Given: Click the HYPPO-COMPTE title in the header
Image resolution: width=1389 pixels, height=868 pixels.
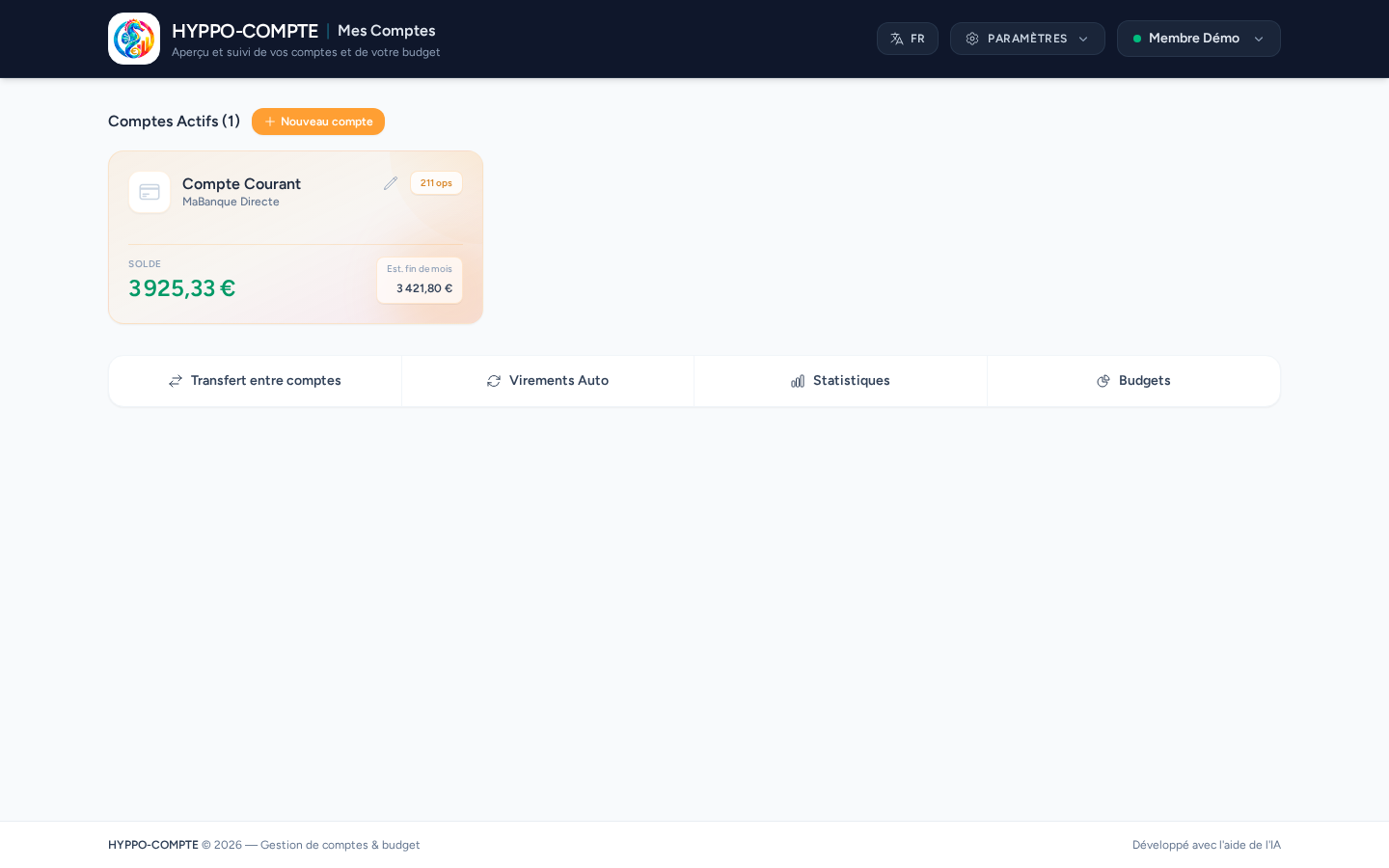Looking at the screenshot, I should tap(245, 31).
